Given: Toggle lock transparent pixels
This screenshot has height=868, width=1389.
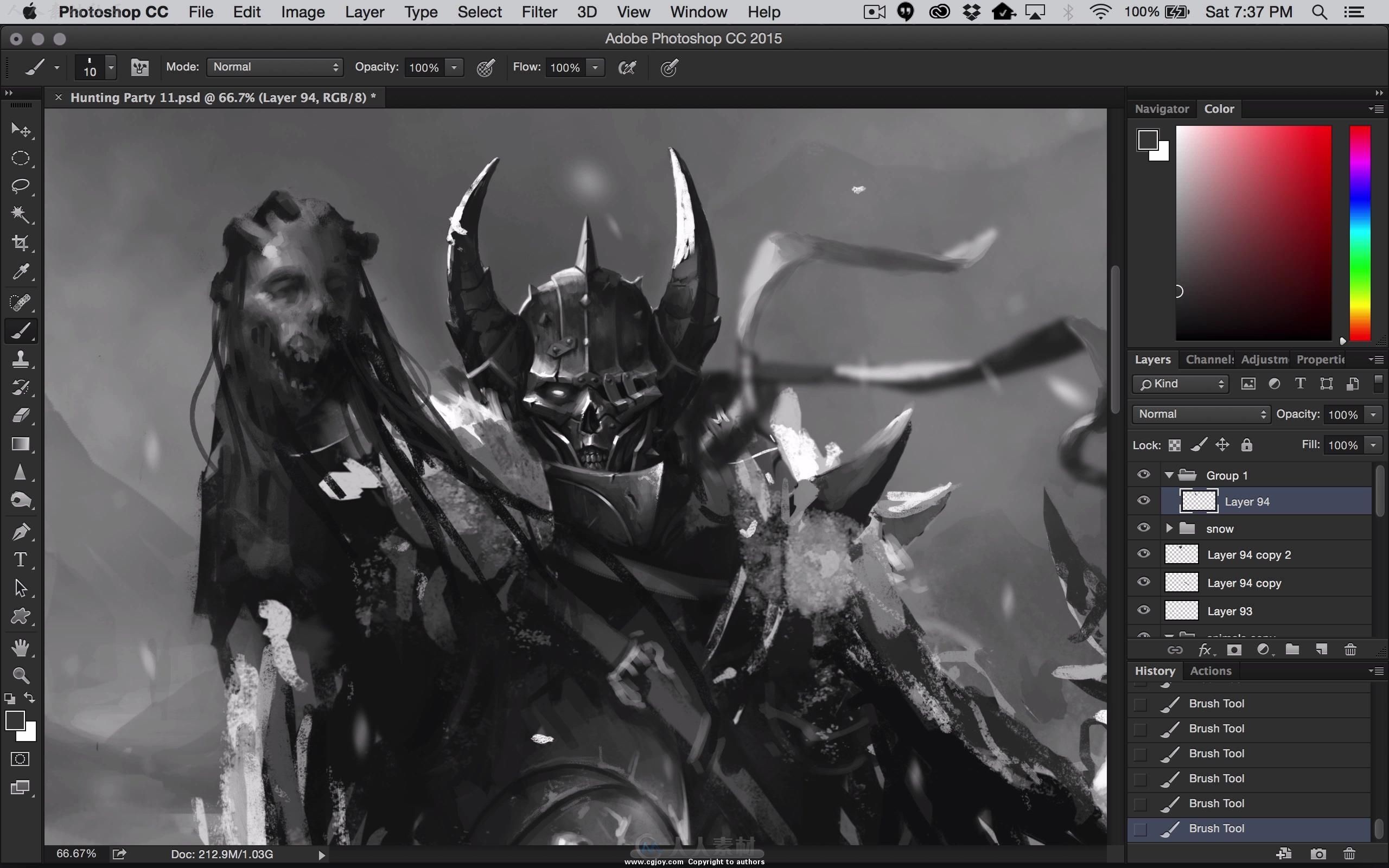Looking at the screenshot, I should point(1175,445).
